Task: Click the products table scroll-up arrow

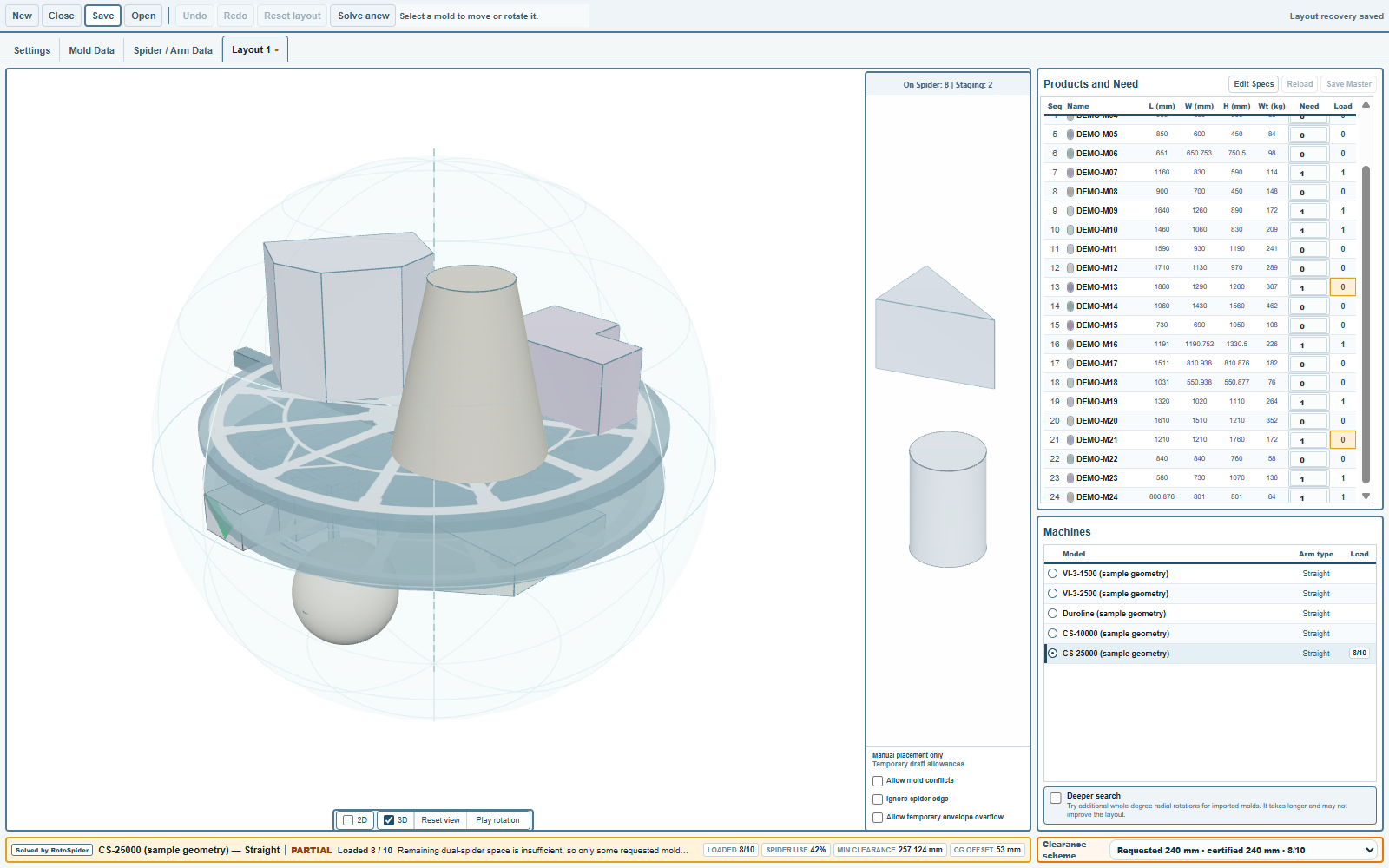Action: [1366, 105]
